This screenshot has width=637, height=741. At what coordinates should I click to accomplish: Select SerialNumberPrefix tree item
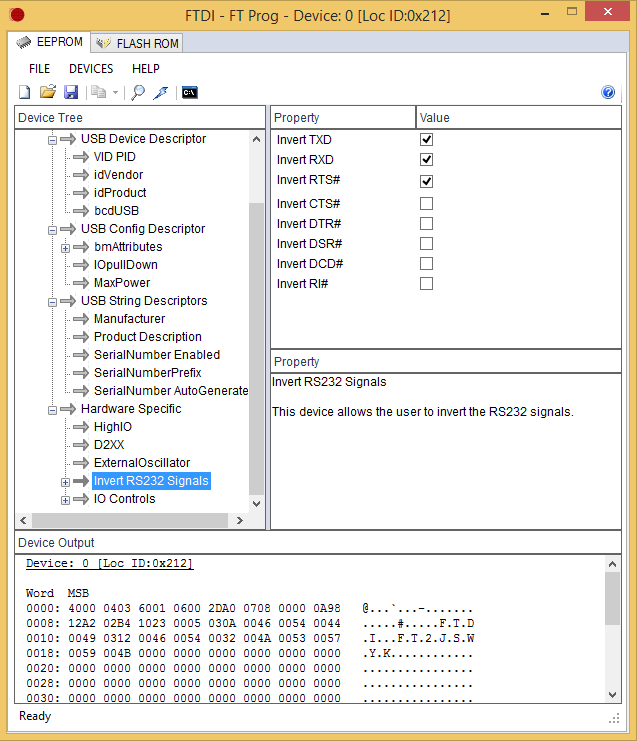pos(147,372)
